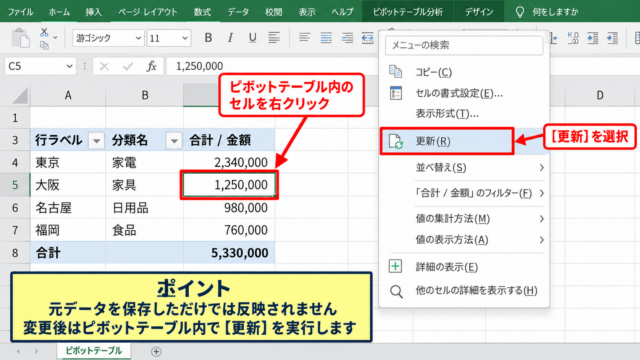Center the cell text
The height and width of the screenshot is (360, 640).
click(326, 38)
